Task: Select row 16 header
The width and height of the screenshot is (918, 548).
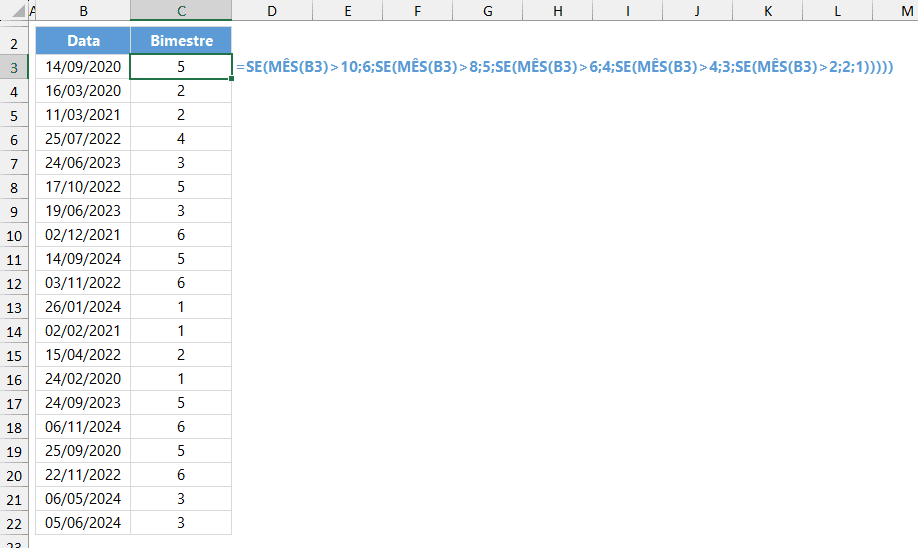Action: (14, 379)
